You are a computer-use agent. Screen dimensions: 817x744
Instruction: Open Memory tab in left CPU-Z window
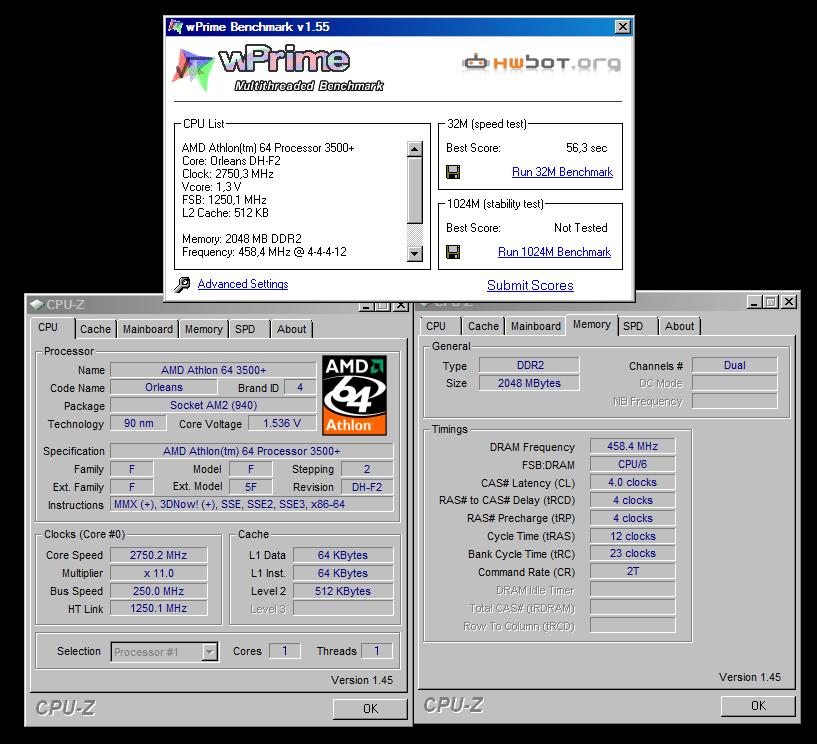coord(204,329)
